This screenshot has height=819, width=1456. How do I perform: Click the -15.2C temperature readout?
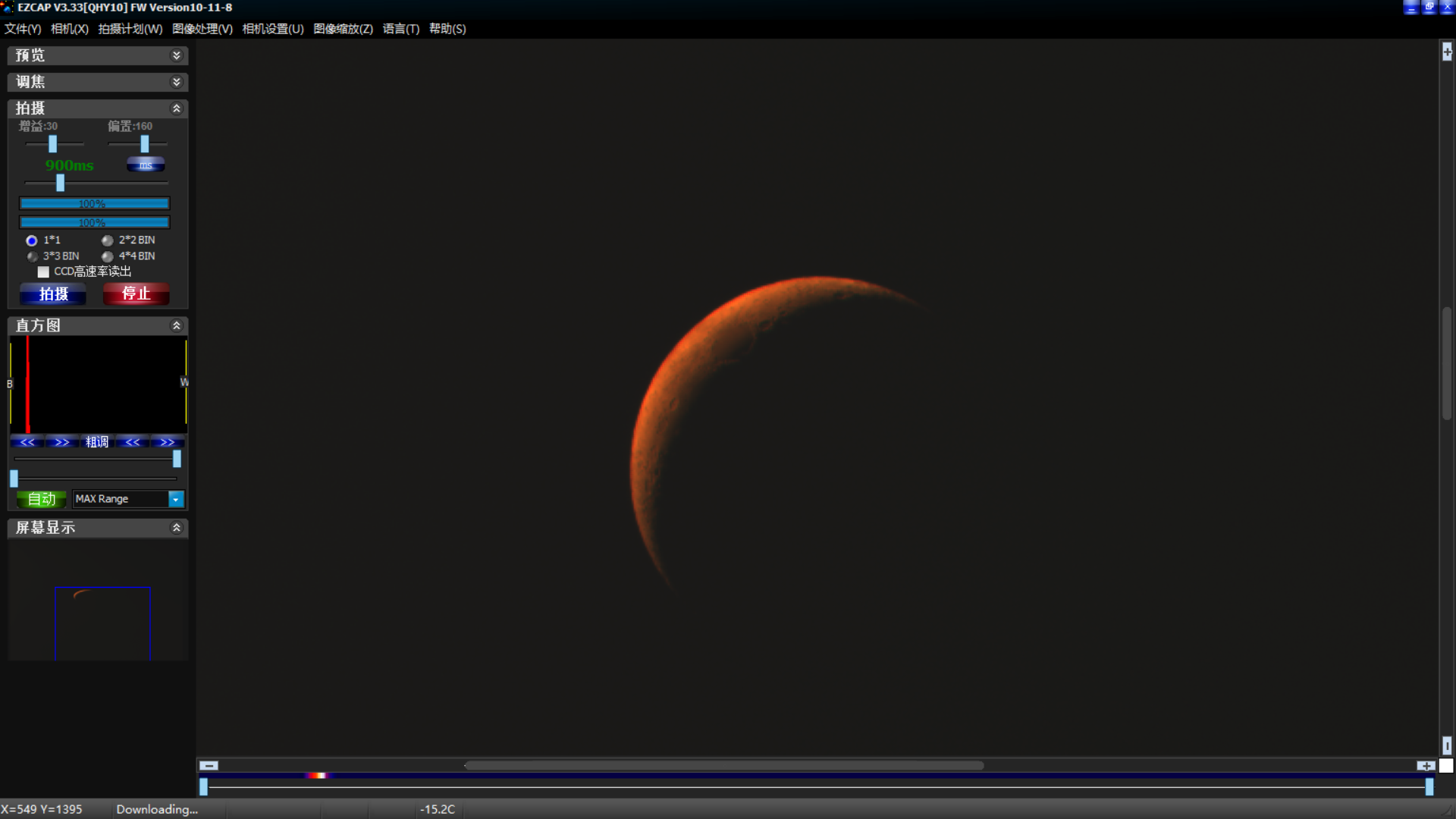pyautogui.click(x=438, y=809)
